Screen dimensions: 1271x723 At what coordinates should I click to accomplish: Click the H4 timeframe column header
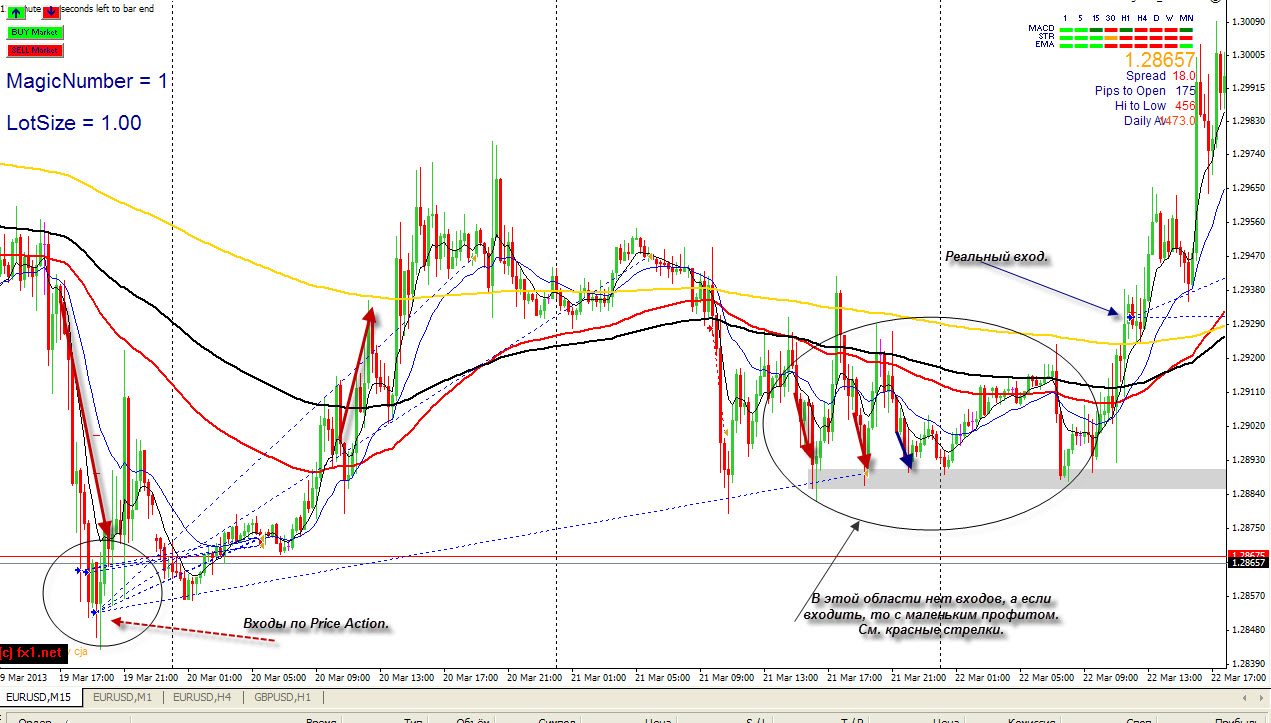point(1142,18)
